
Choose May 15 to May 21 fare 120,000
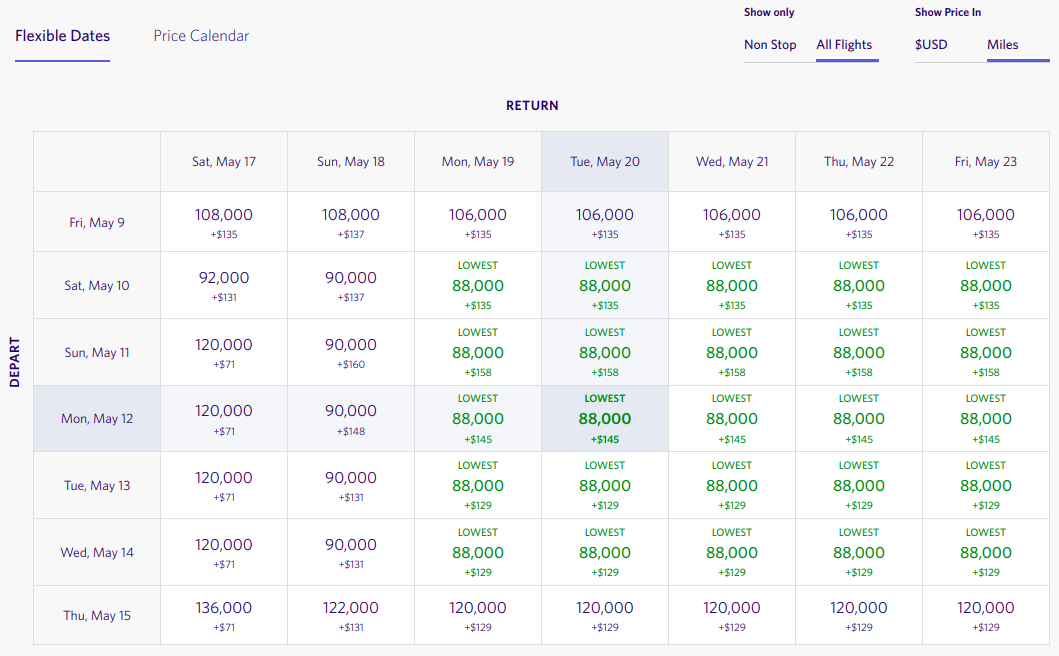(731, 615)
